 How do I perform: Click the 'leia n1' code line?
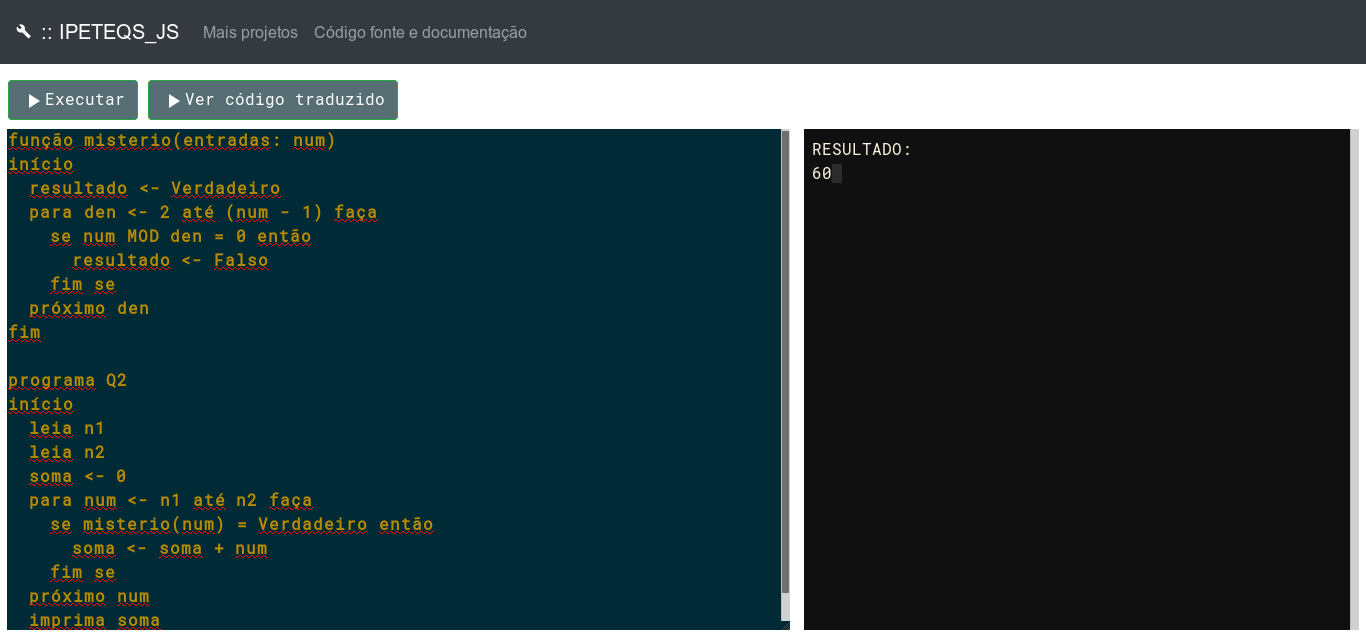pos(67,429)
